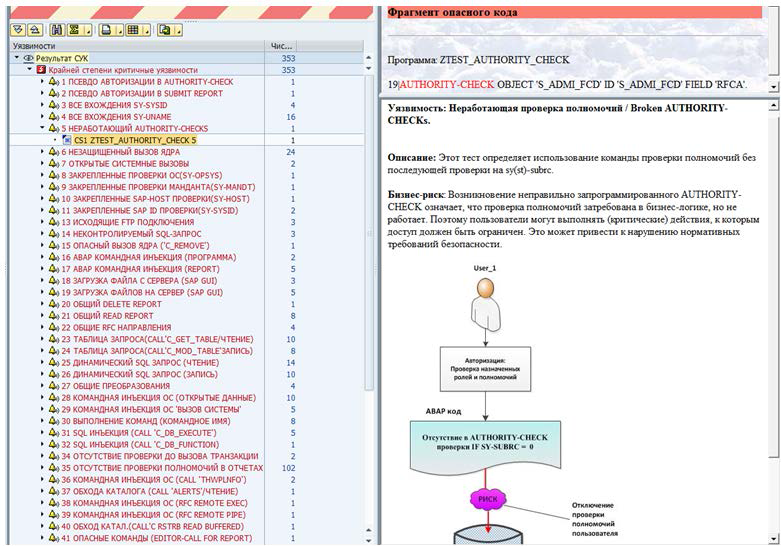Image resolution: width=781 pixels, height=546 pixels.
Task: Click the down arrow of the code fragment scrollbar
Action: [773, 87]
